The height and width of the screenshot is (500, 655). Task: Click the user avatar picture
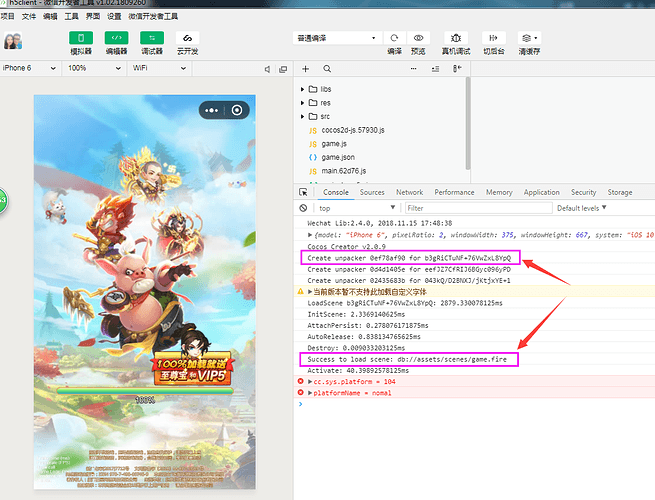point(13,41)
